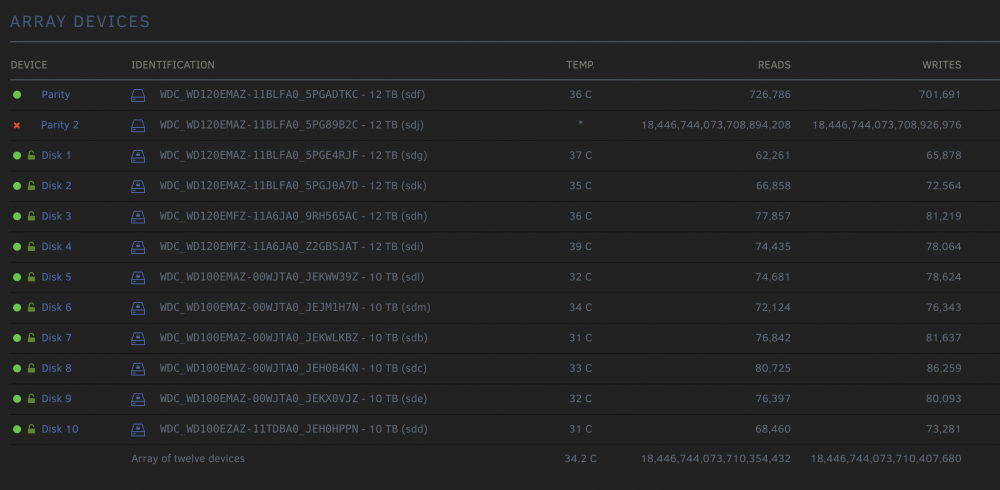Open the Disk 9 settings link
Viewport: 1000px width, 490px height.
[x=56, y=399]
